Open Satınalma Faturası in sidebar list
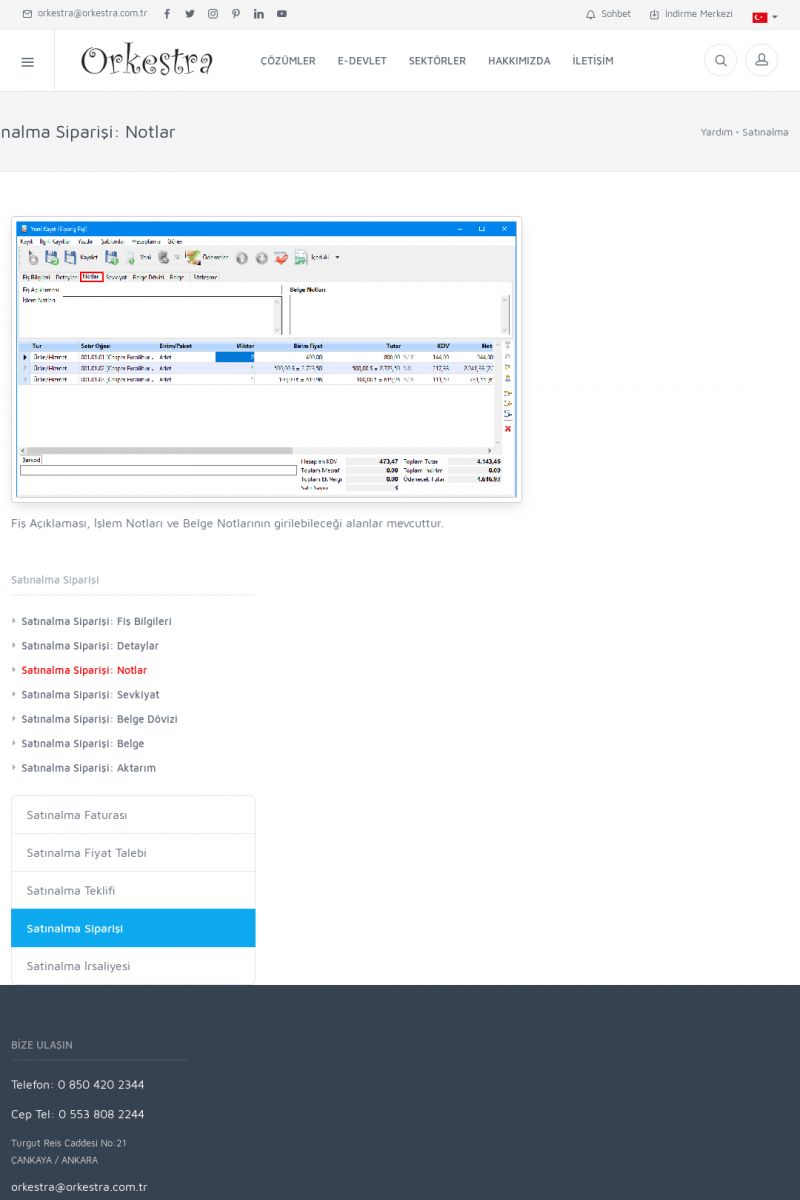This screenshot has height=1200, width=800. (x=77, y=815)
